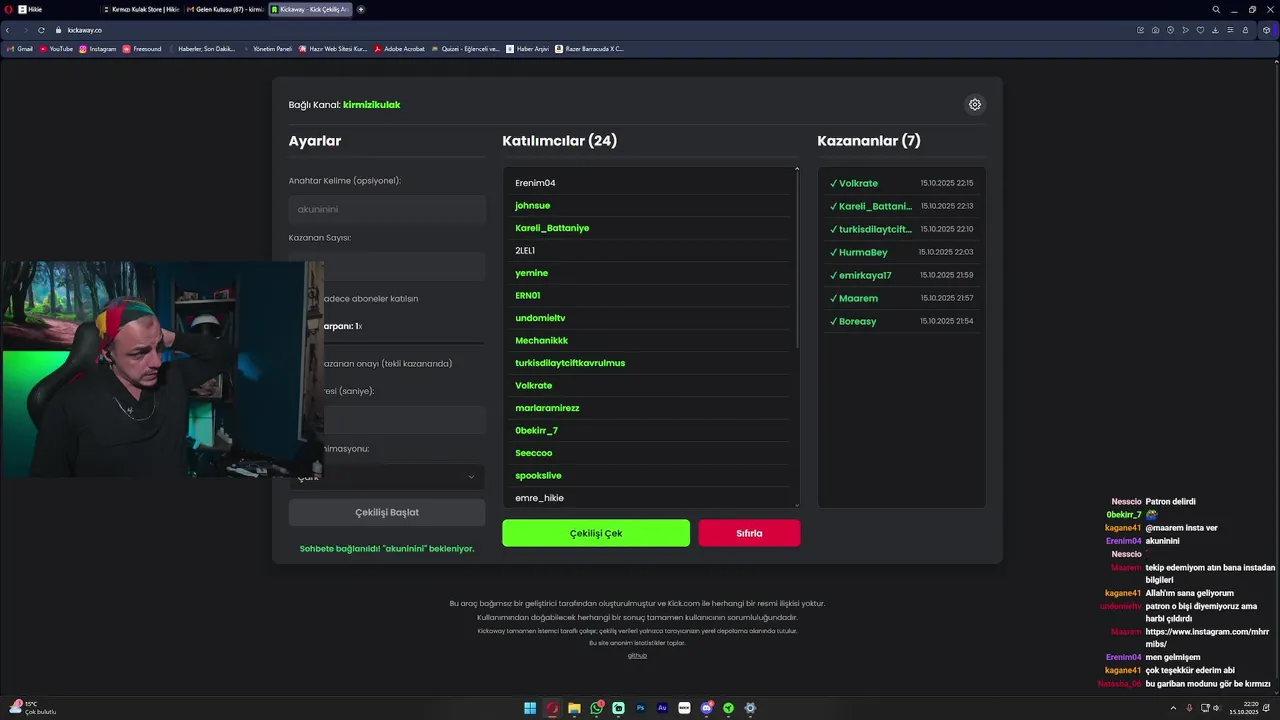Select participant johnsue
1280x720 pixels.
[x=532, y=205]
